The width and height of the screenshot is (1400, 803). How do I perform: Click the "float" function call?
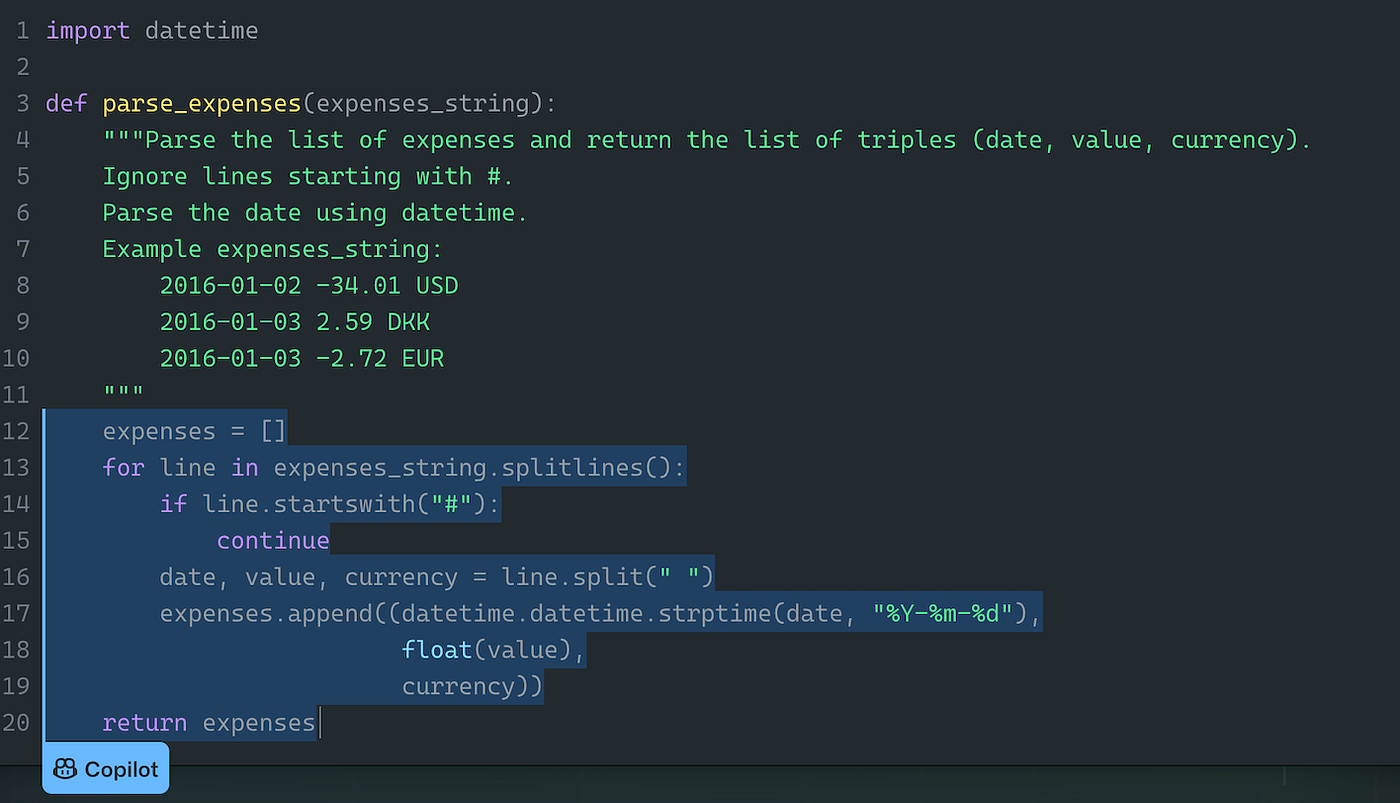tap(437, 650)
